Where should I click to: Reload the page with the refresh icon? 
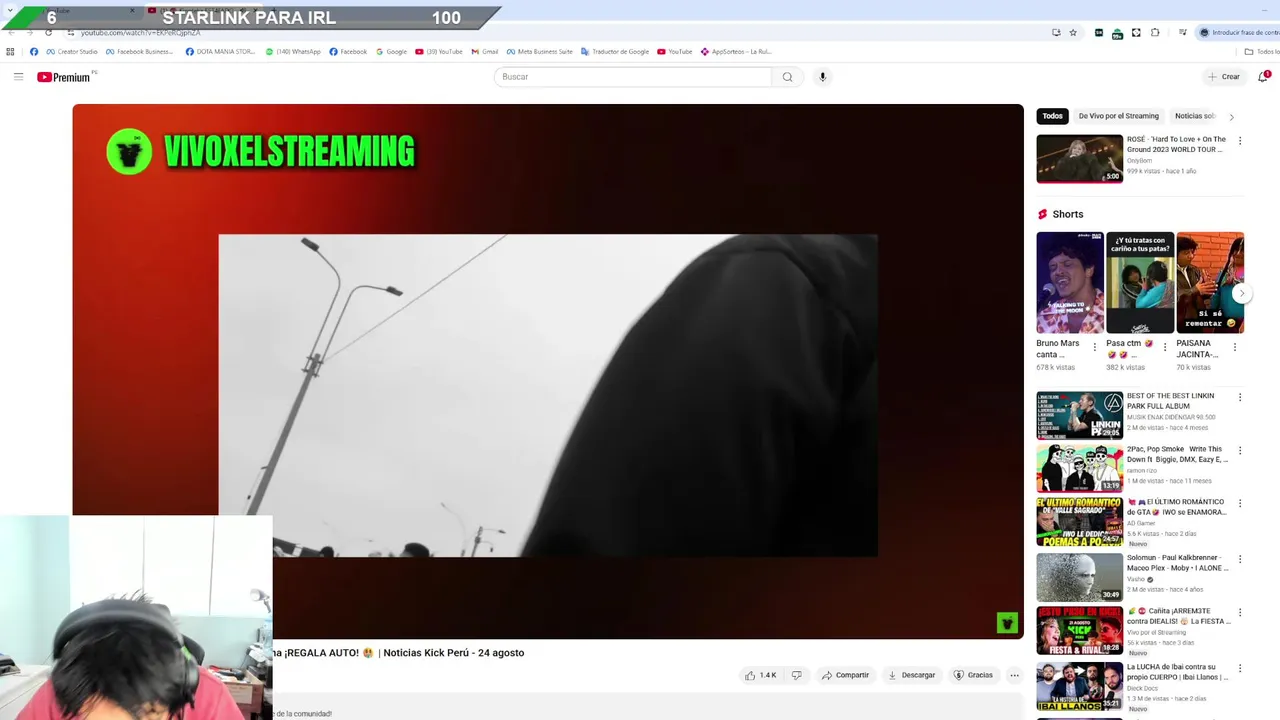click(x=48, y=33)
